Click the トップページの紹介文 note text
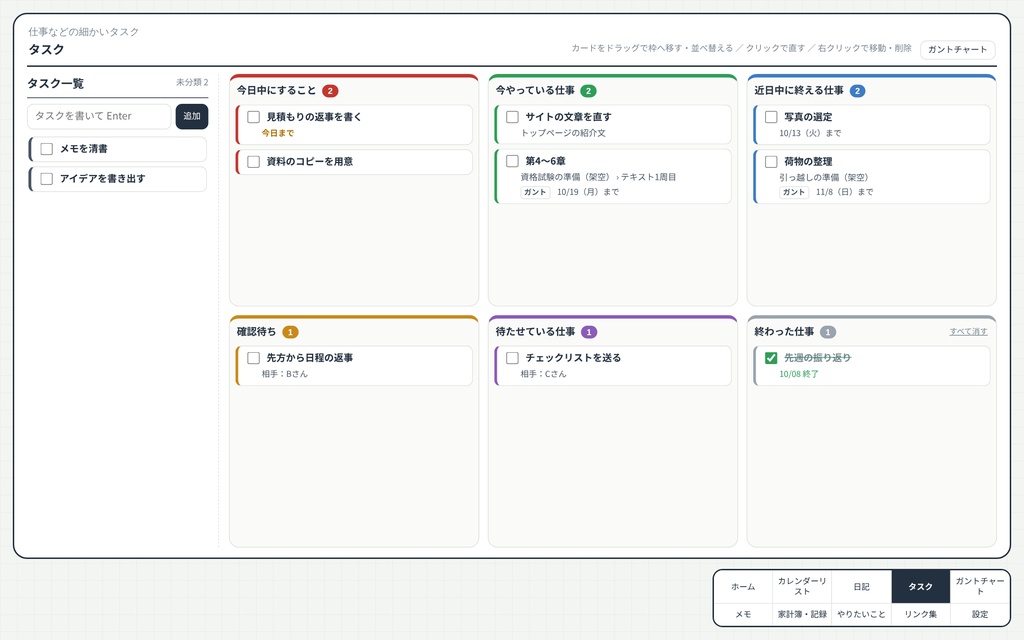The width and height of the screenshot is (1024, 640). click(563, 133)
